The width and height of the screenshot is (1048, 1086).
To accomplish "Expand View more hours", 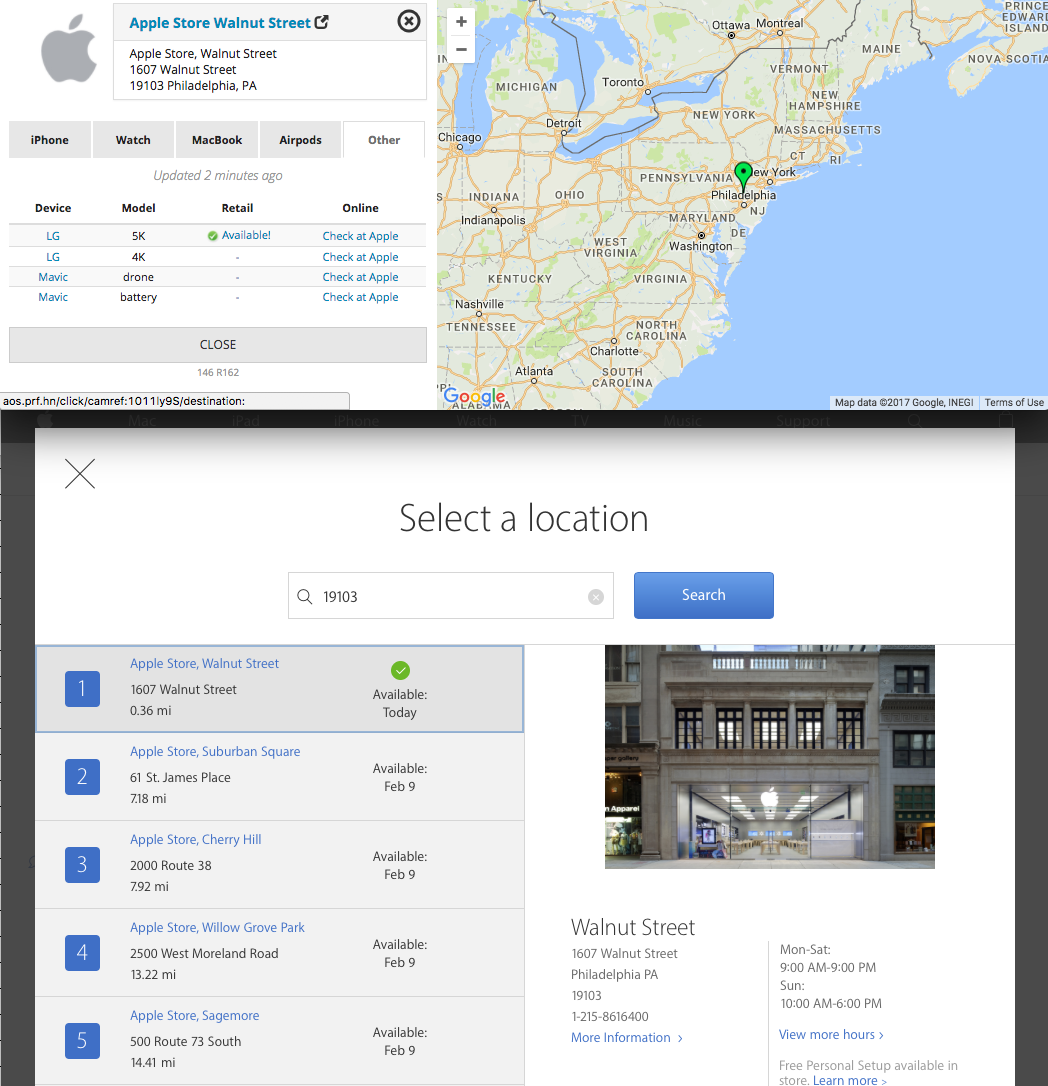I will point(831,1035).
